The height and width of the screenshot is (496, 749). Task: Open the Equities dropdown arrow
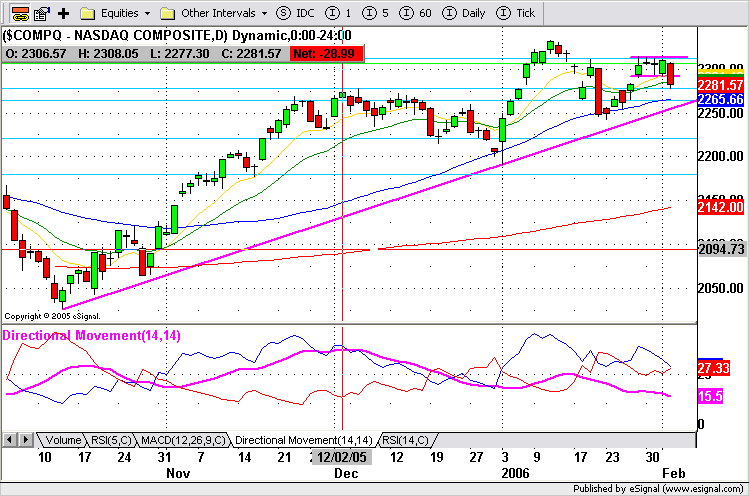pyautogui.click(x=148, y=13)
